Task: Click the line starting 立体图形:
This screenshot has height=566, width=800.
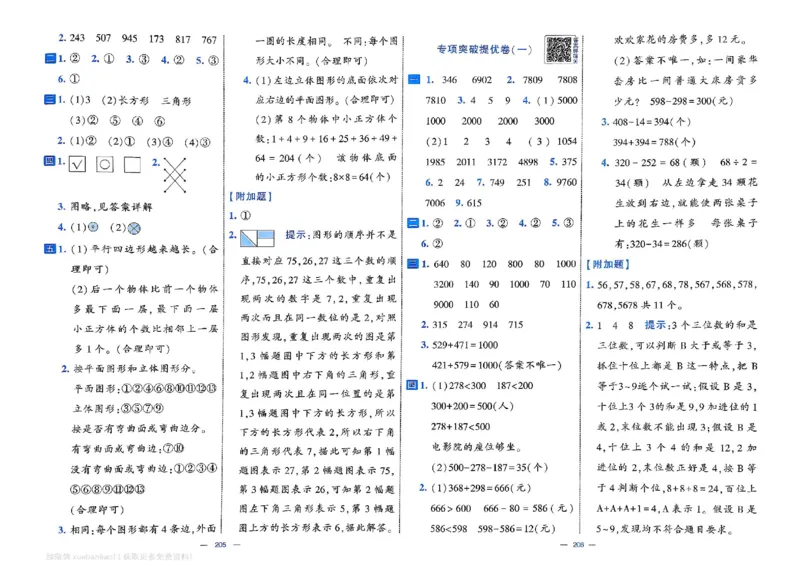Action: (x=118, y=409)
